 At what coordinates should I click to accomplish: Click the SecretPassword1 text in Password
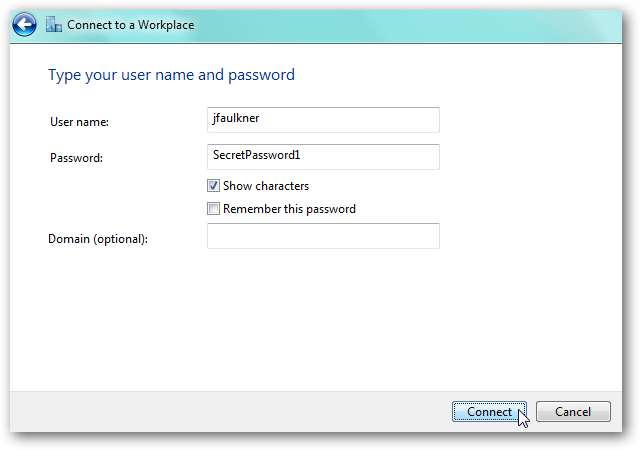pyautogui.click(x=257, y=157)
